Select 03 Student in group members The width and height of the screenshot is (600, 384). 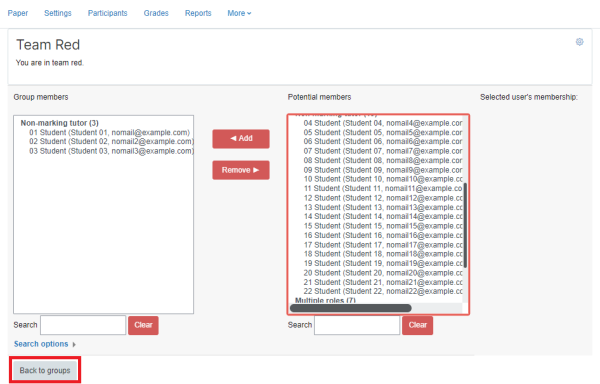point(111,151)
